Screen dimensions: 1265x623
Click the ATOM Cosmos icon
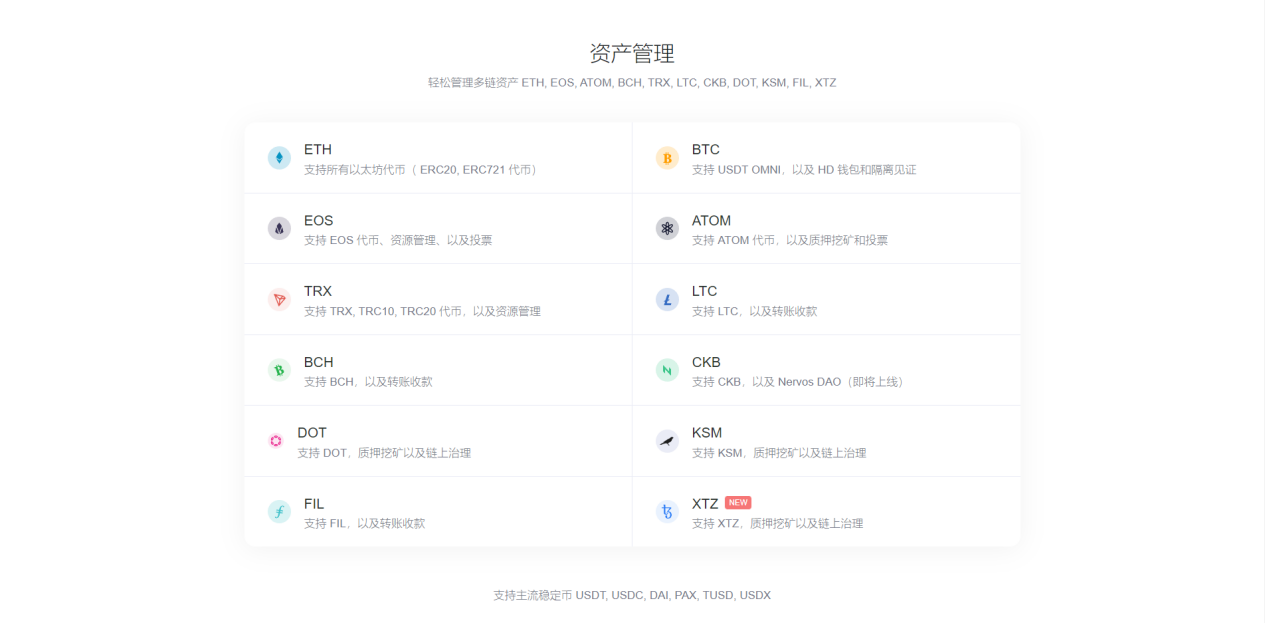[667, 229]
